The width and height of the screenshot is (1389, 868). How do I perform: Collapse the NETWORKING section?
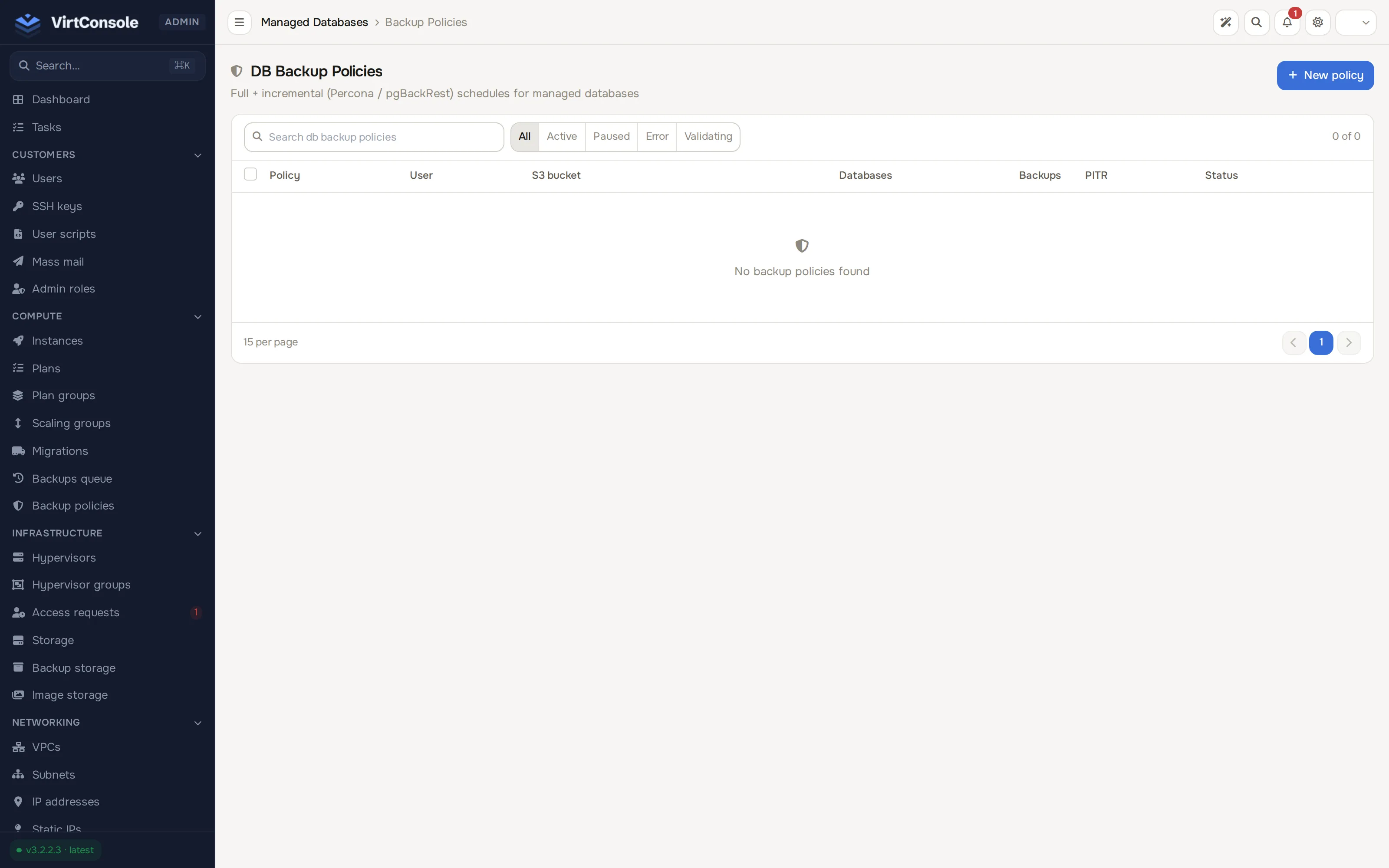tap(107, 722)
